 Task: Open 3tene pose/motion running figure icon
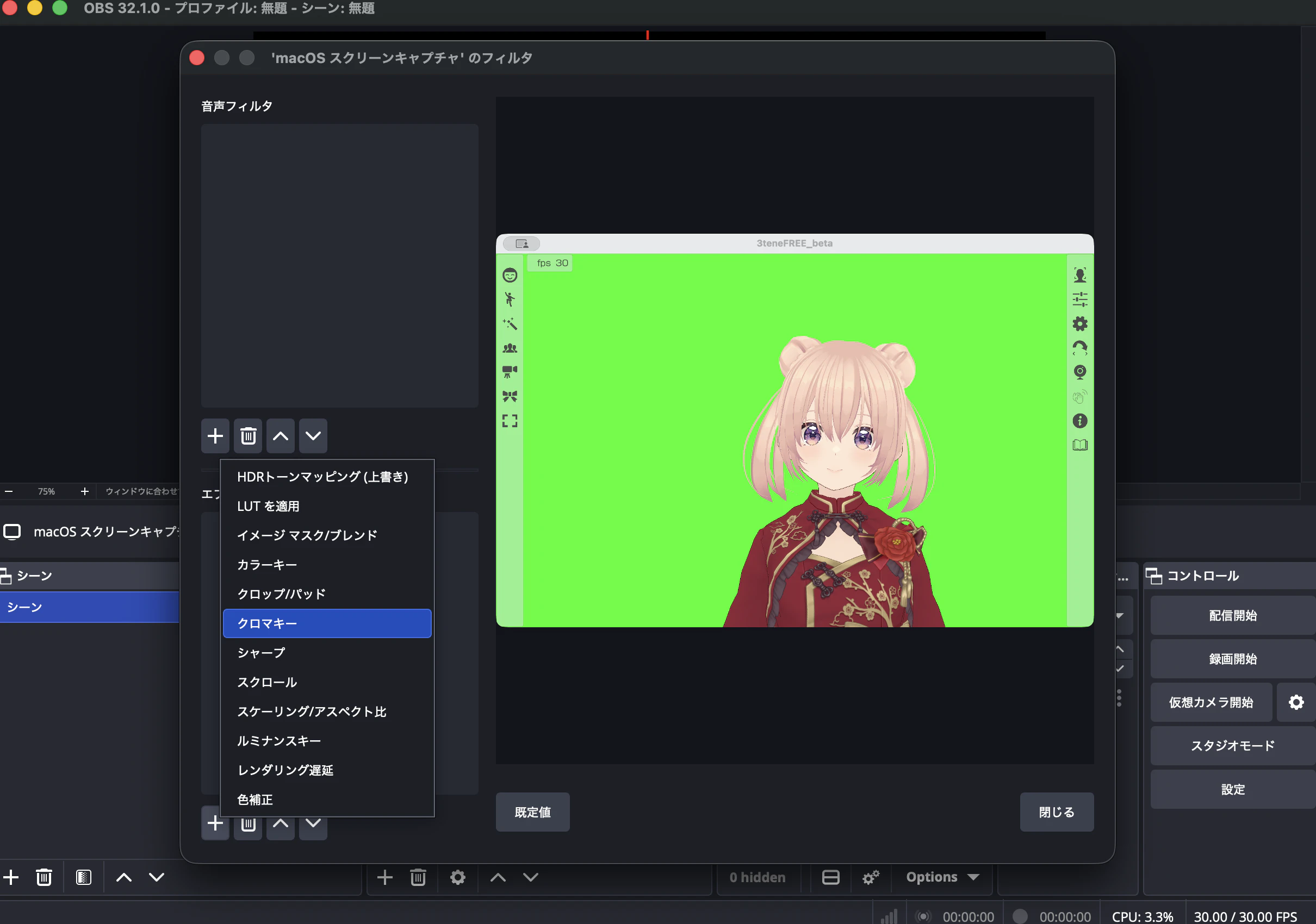510,299
